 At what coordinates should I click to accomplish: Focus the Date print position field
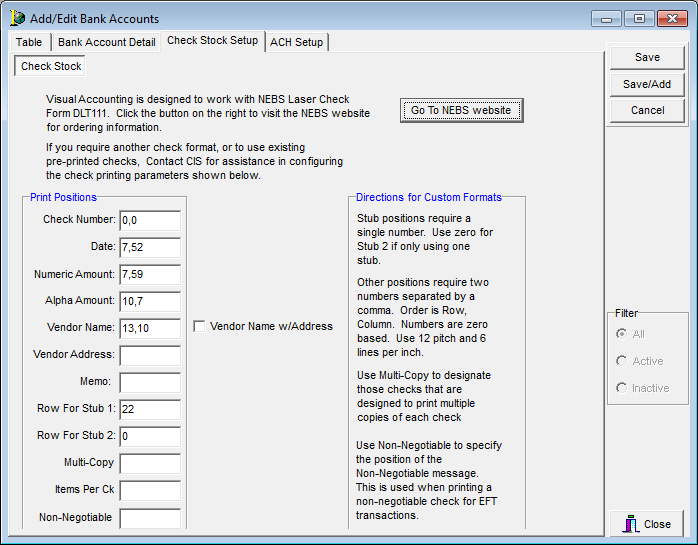(x=150, y=247)
